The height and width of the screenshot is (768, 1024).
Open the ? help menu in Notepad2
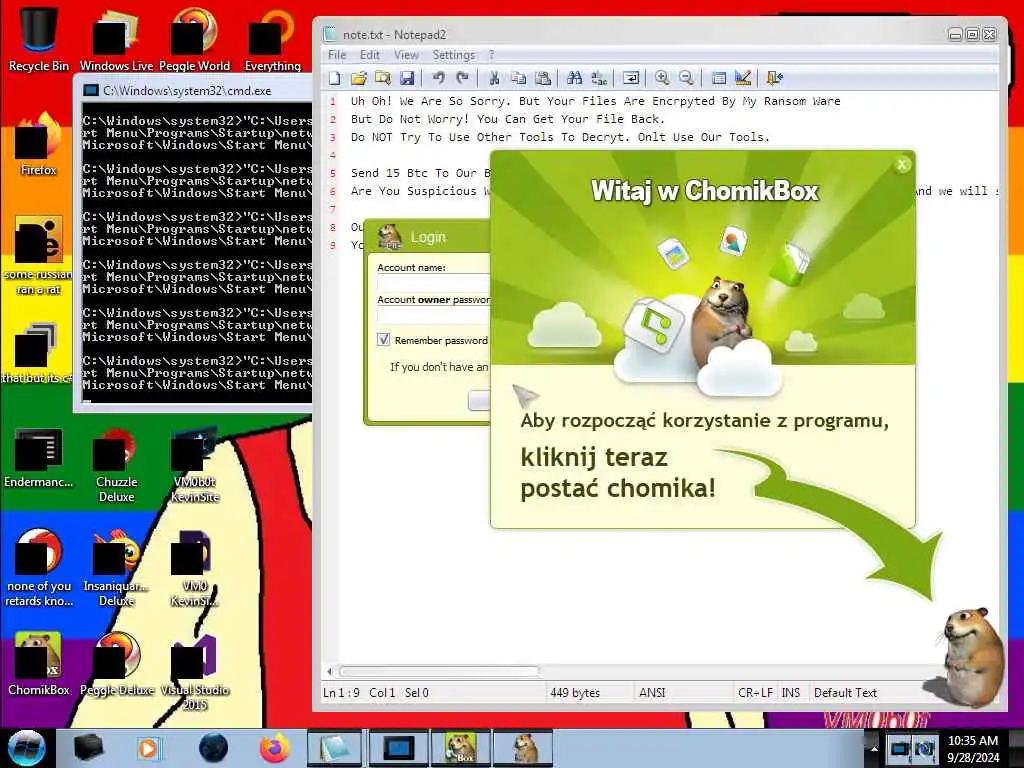(491, 55)
